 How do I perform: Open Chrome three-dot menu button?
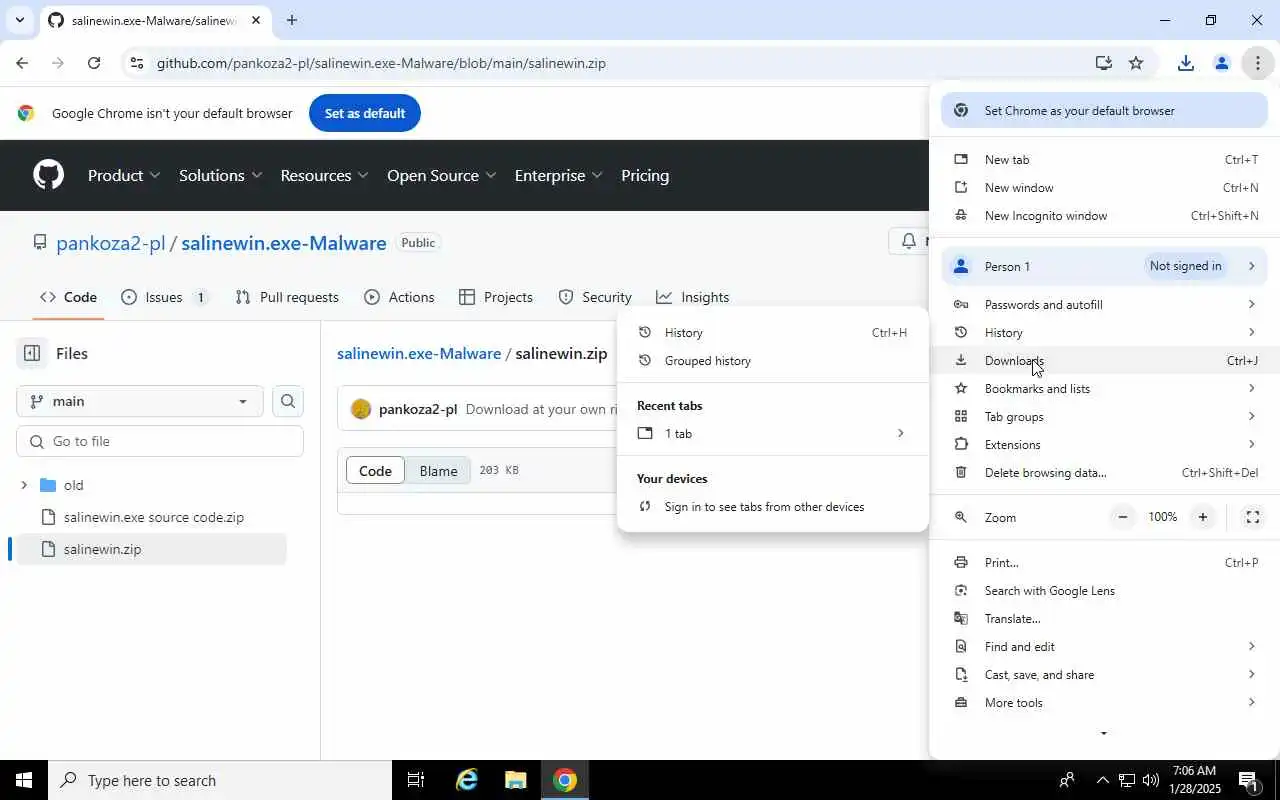[1257, 63]
